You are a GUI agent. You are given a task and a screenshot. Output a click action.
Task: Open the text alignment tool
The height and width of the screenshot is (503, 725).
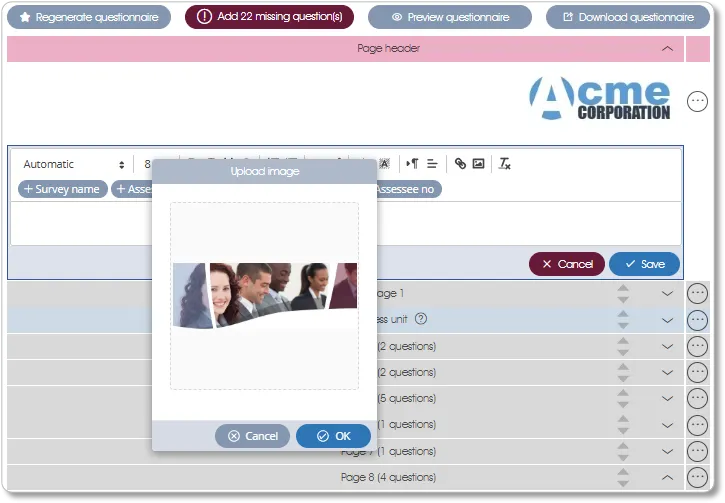432,163
